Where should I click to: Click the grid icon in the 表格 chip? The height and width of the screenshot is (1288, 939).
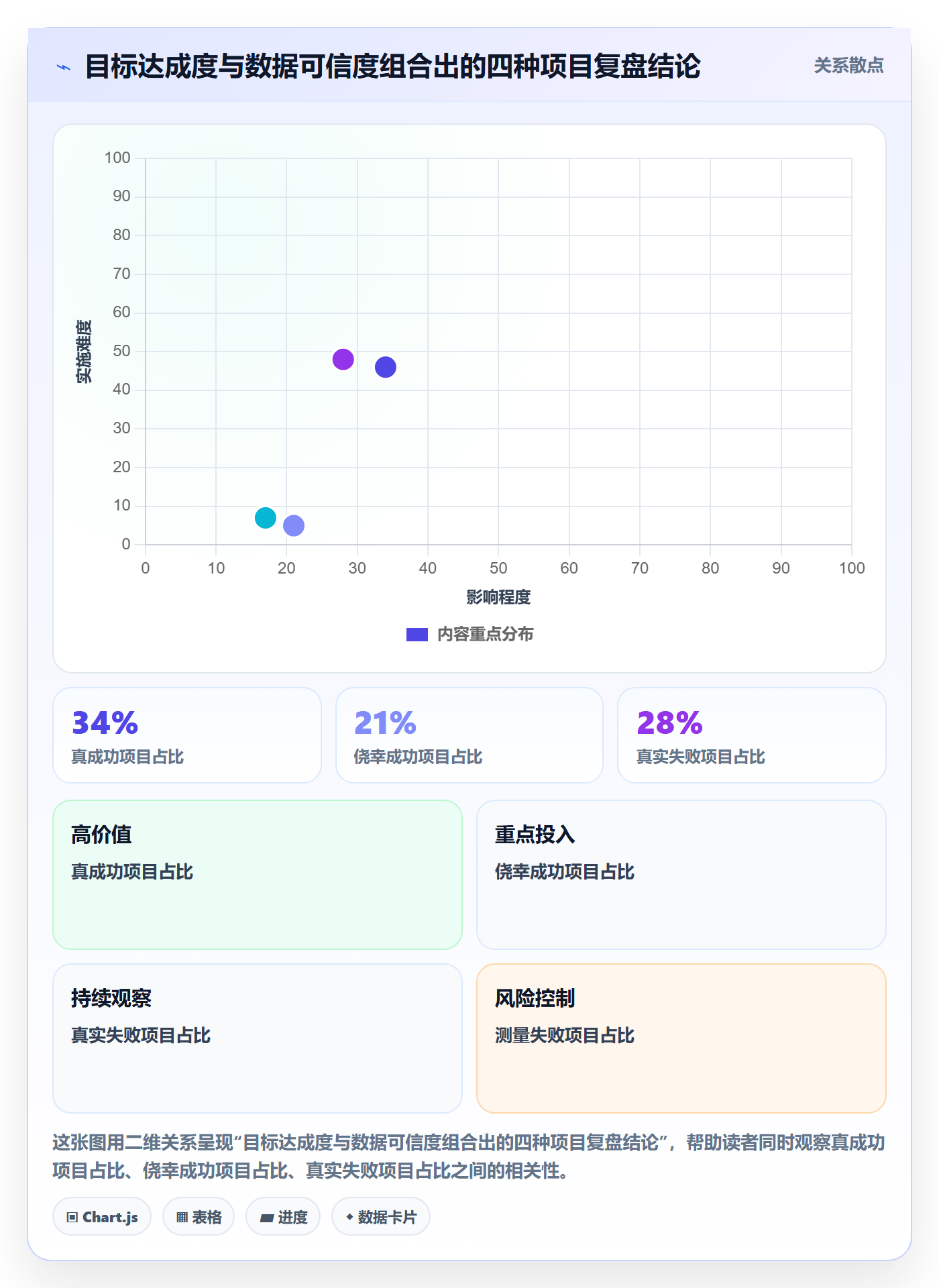pos(182,1217)
